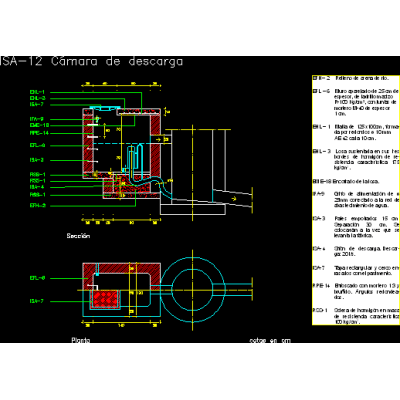Click the ISA-4 callout label
This screenshot has width=400, height=400.
click(x=37, y=187)
